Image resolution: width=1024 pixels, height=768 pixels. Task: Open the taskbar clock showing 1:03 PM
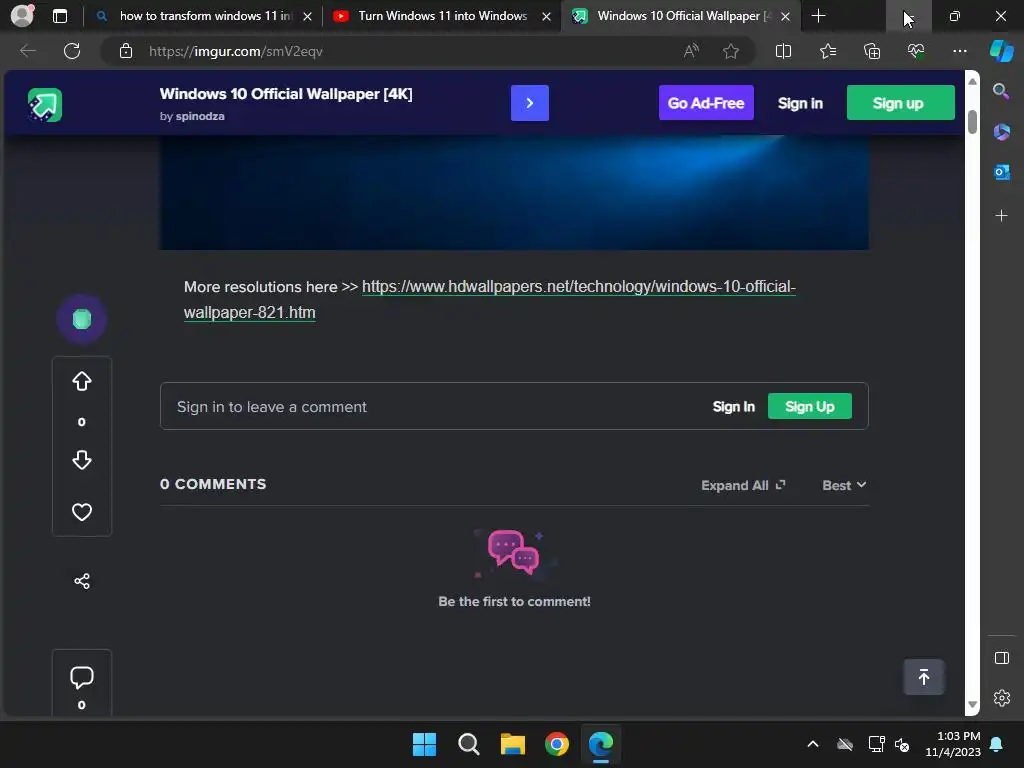[953, 744]
